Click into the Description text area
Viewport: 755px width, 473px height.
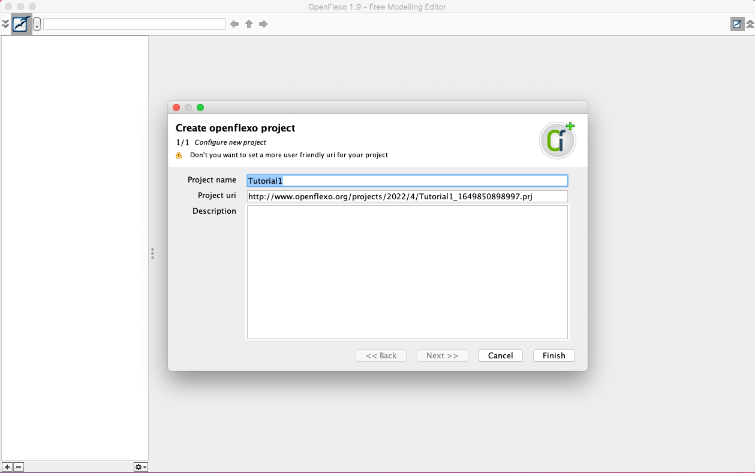[x=407, y=272]
